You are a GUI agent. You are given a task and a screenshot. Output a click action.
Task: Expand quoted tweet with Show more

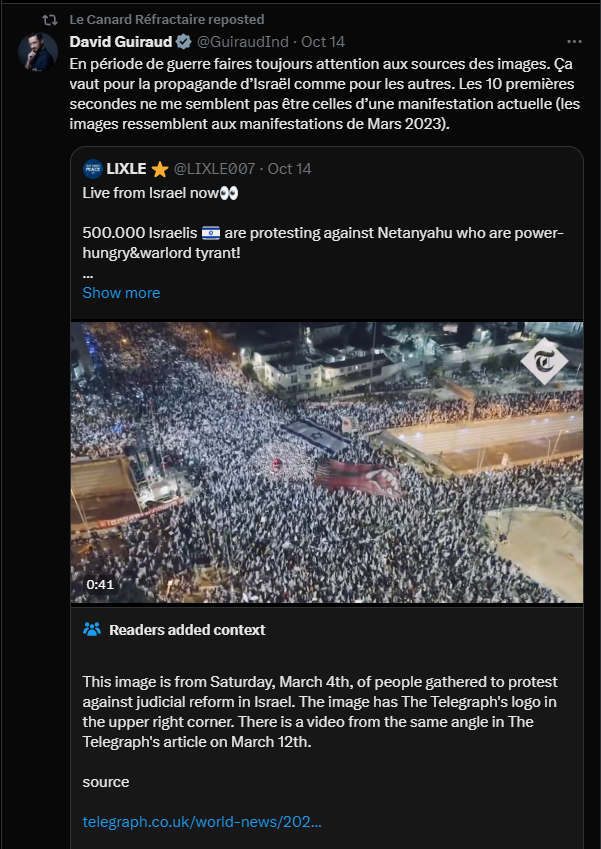point(121,293)
